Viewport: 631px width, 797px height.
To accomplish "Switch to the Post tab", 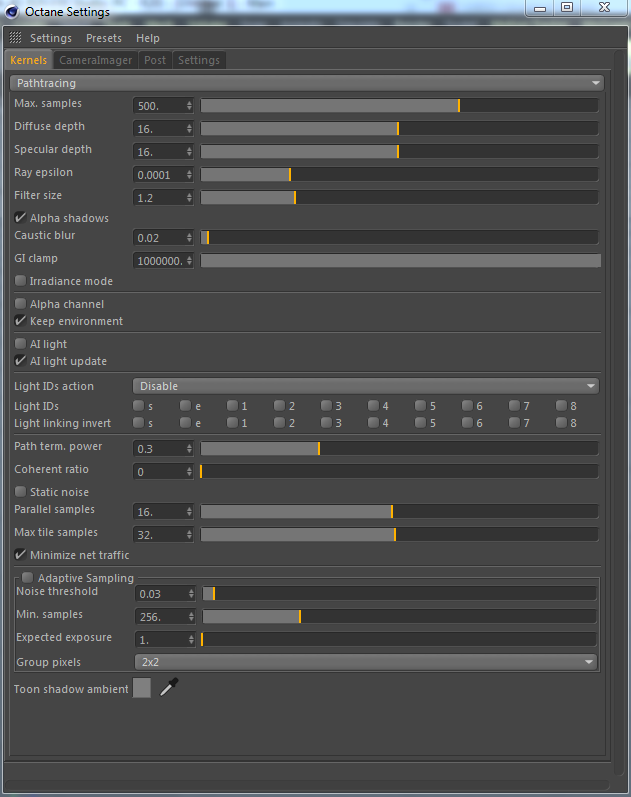I will (x=155, y=60).
